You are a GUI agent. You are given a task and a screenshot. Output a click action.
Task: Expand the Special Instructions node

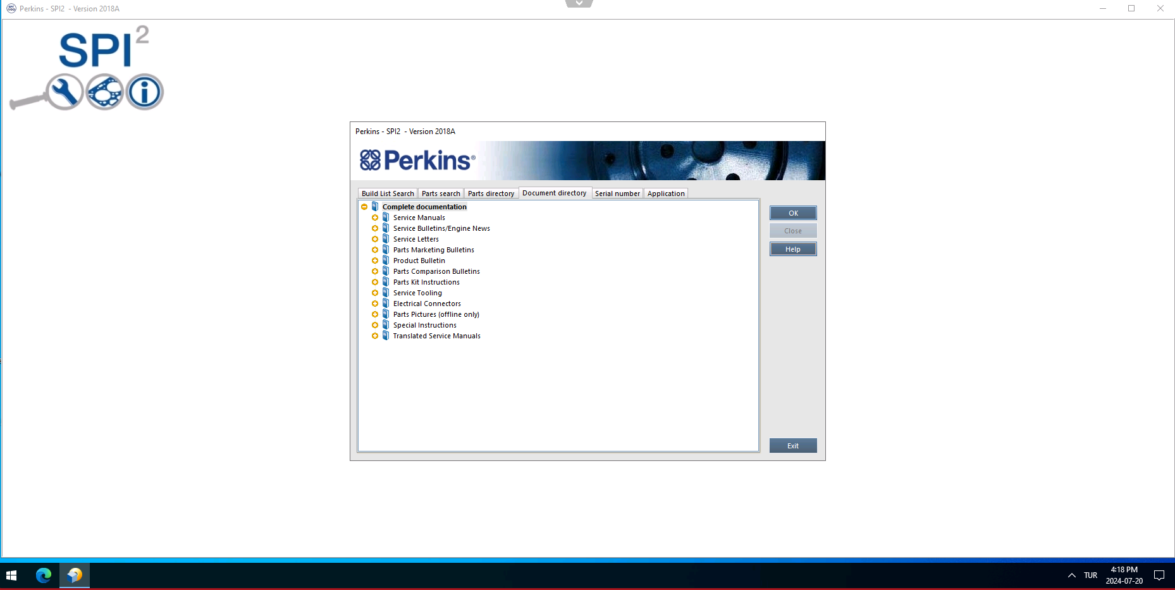[375, 325]
